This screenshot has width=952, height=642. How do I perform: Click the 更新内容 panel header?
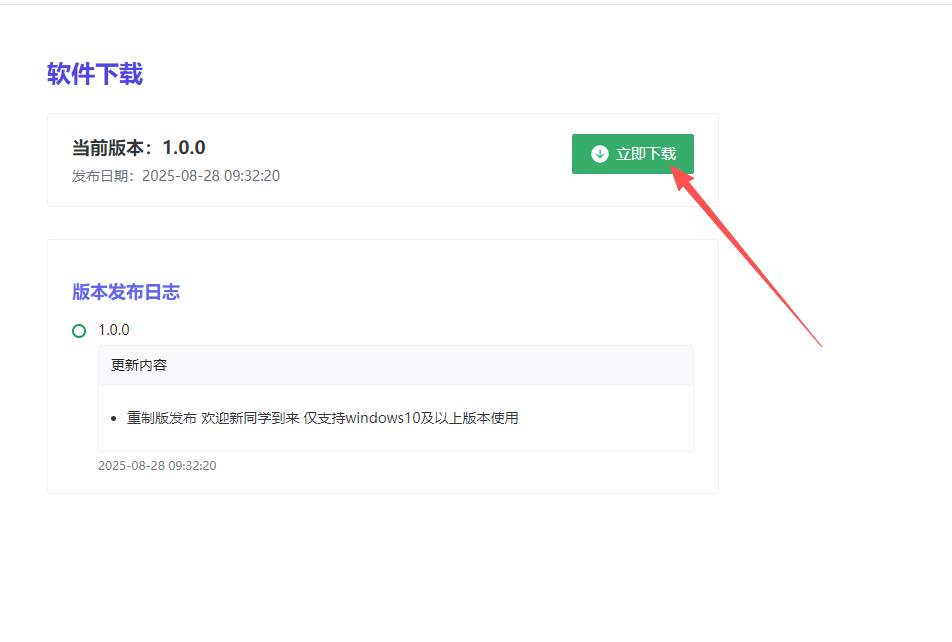pyautogui.click(x=139, y=365)
